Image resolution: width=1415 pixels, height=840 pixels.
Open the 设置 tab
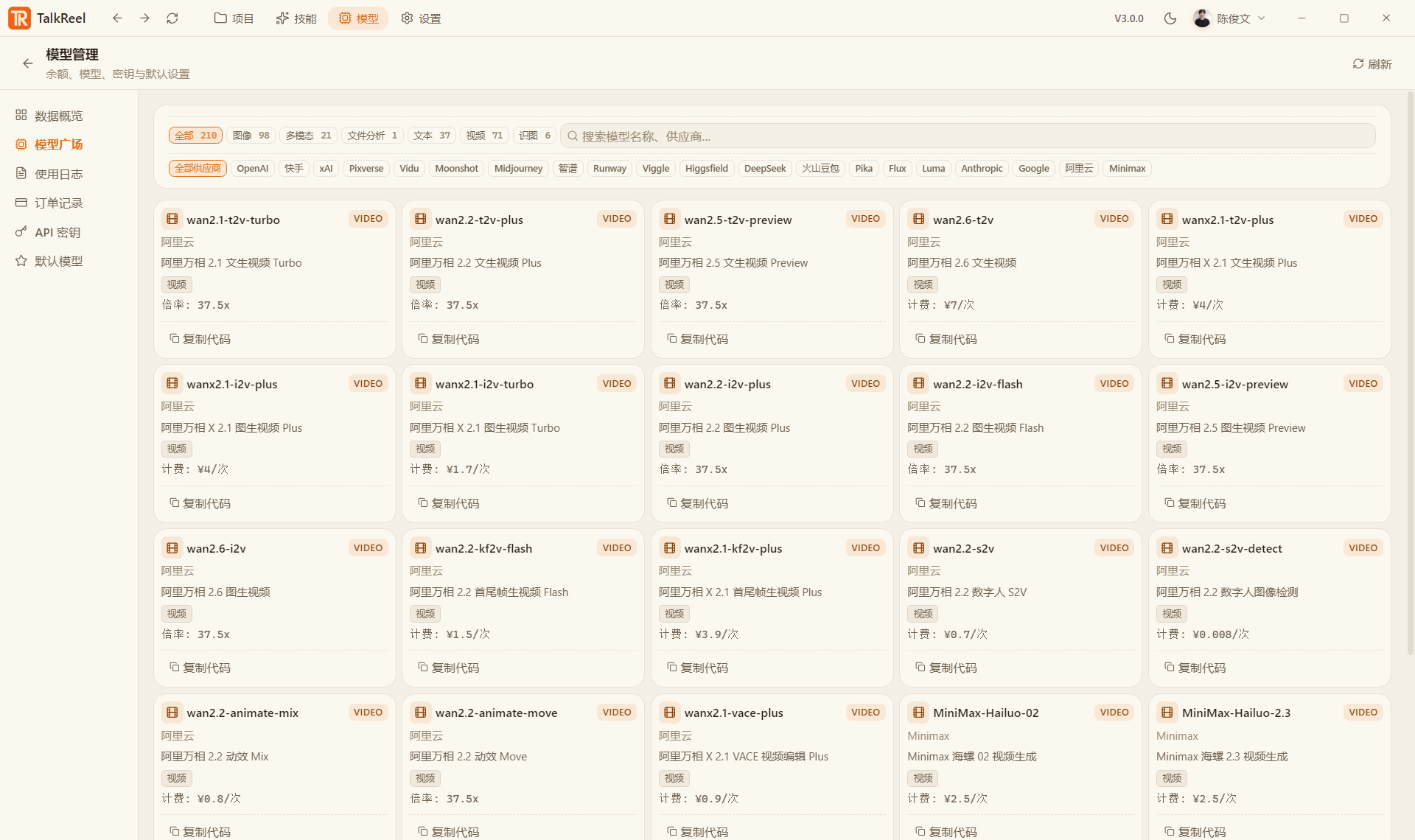tap(421, 18)
